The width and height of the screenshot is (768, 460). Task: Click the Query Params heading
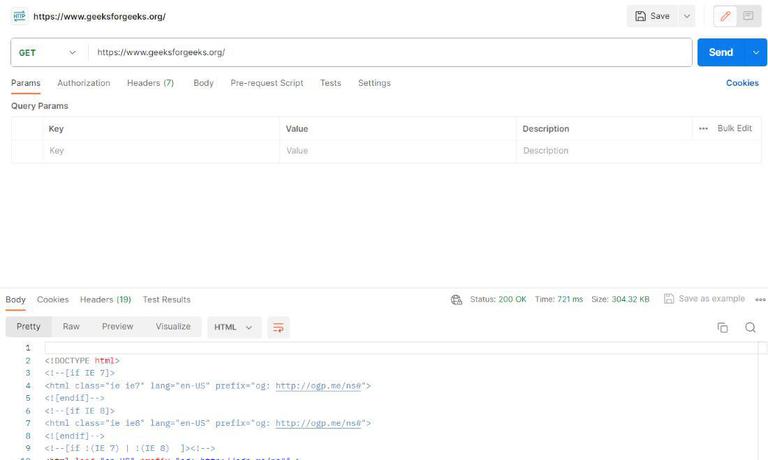tap(40, 106)
